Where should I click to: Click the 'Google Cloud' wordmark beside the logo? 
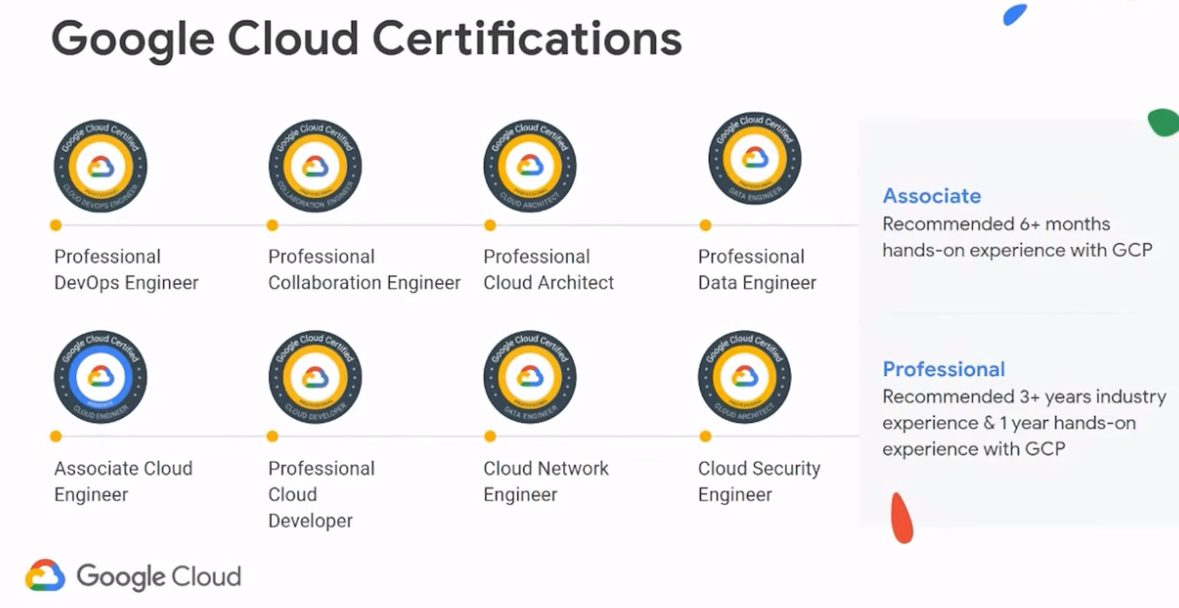pyautogui.click(x=159, y=576)
